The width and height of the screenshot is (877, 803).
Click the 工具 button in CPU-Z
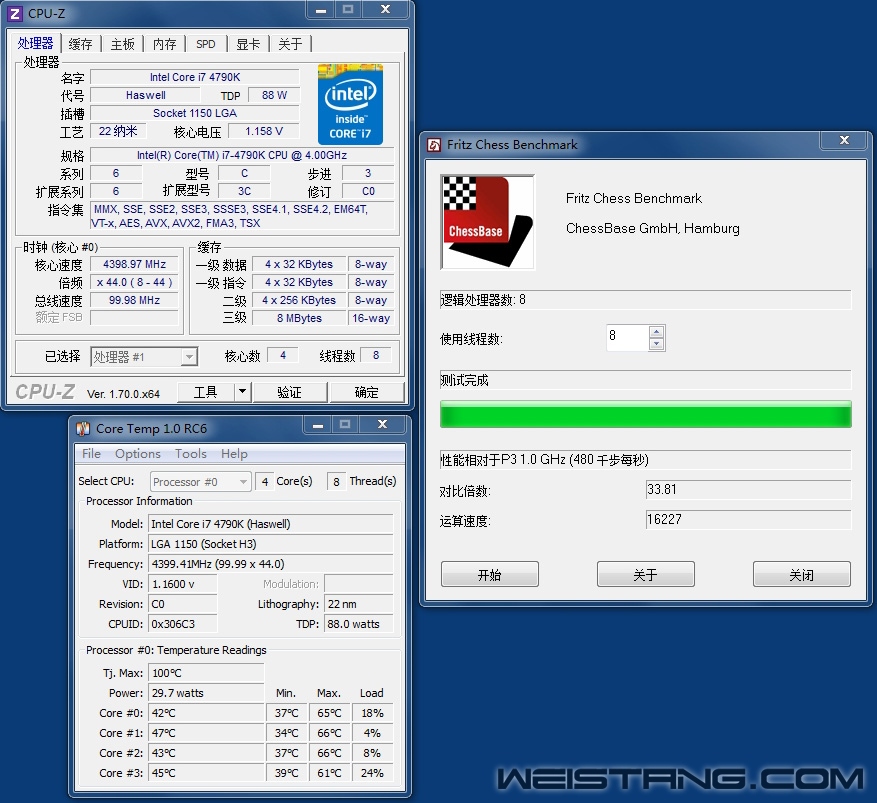[205, 392]
